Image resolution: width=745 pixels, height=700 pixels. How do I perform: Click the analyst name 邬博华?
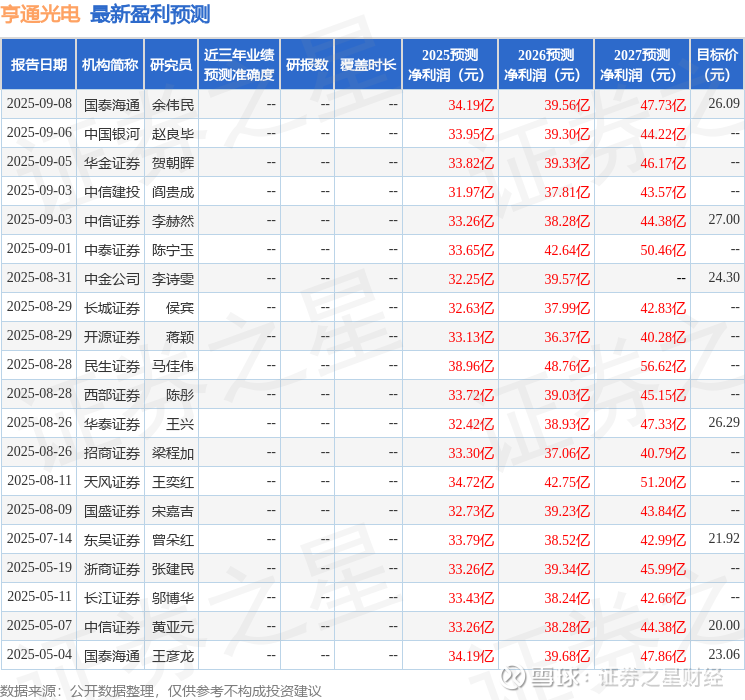[173, 597]
